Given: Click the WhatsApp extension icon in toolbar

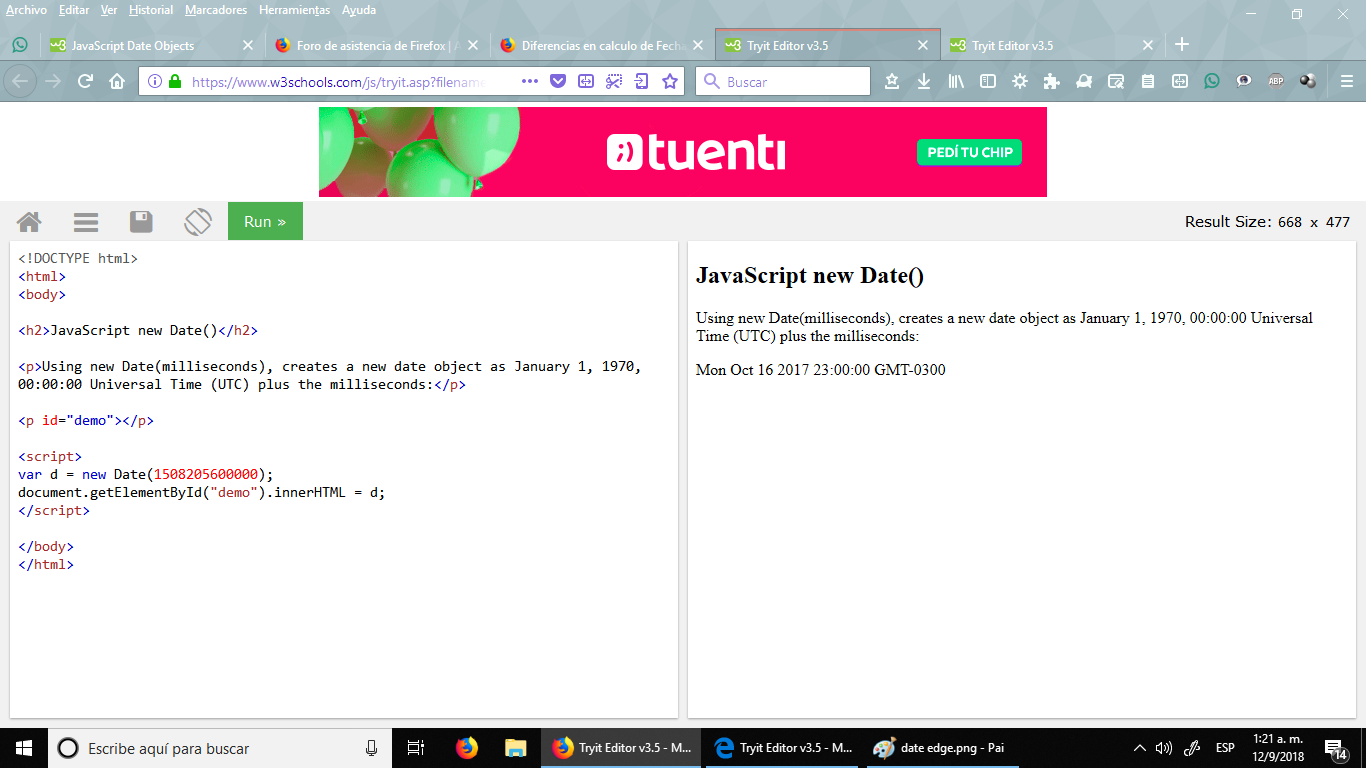Looking at the screenshot, I should pos(1212,82).
